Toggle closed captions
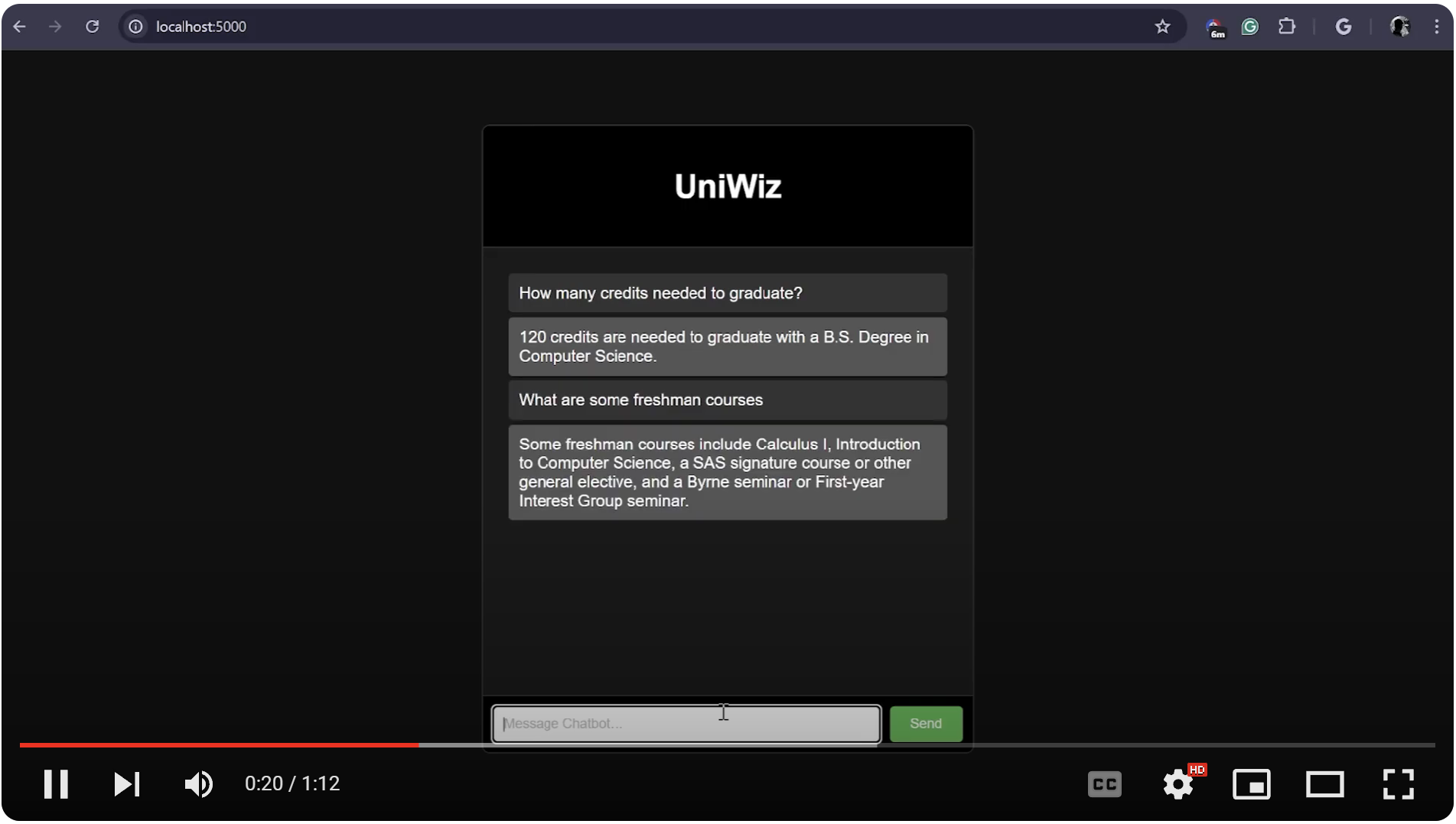Screen dimensions: 1456x824 click(1104, 784)
